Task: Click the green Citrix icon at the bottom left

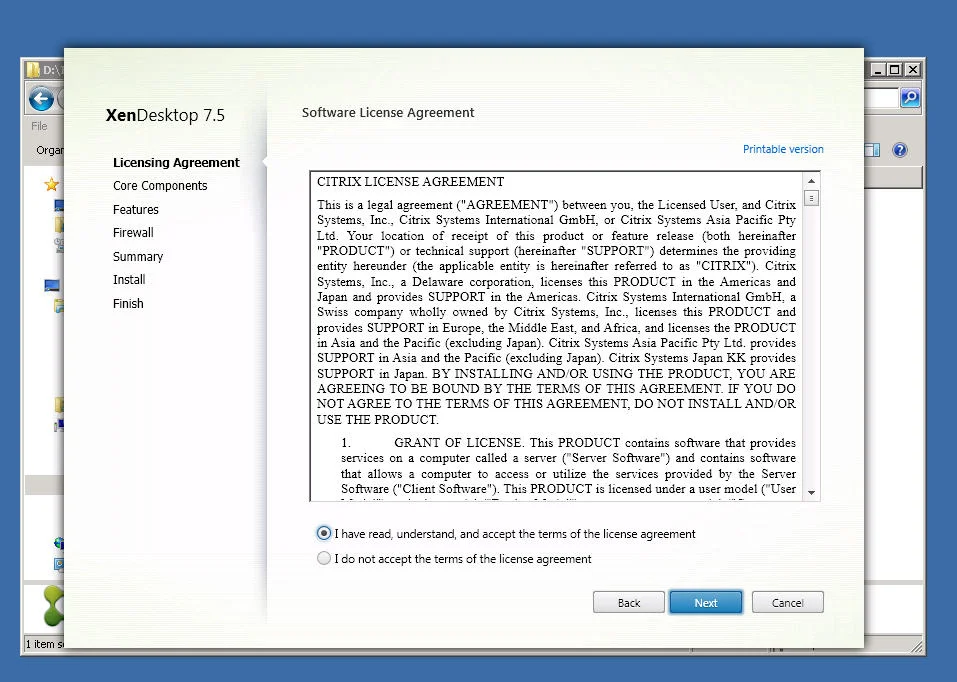Action: tap(54, 606)
